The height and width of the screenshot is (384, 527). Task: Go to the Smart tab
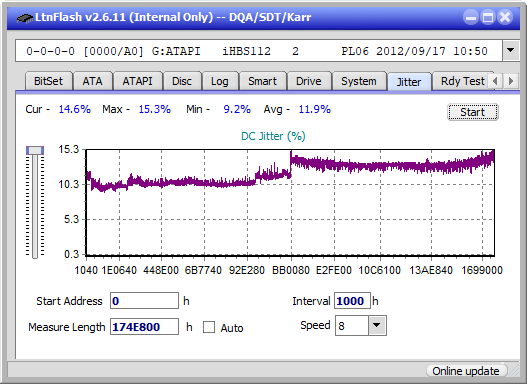(262, 81)
